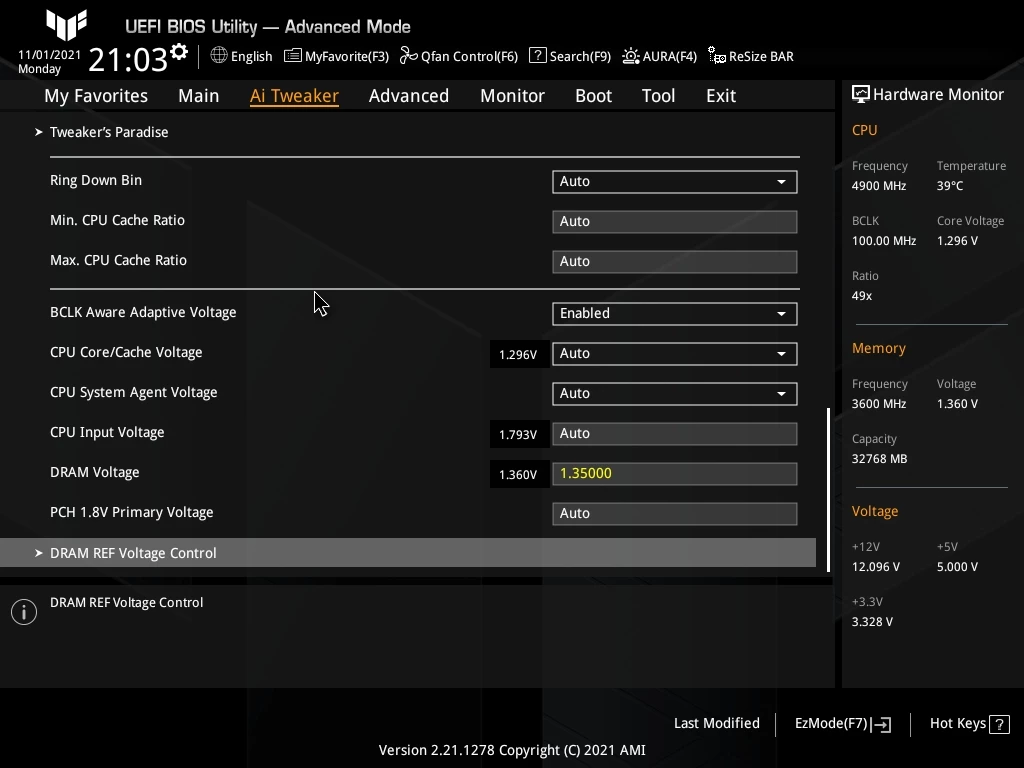
Task: Click the settings list scrollbar
Action: [x=828, y=490]
